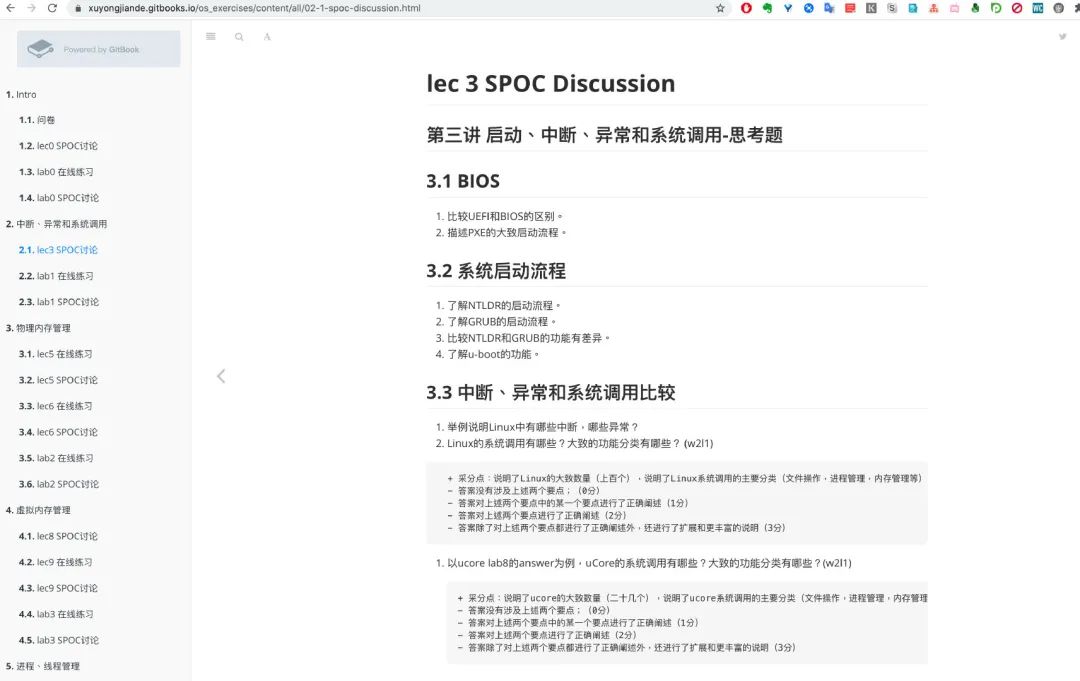
Task: Open chapter 4. 虚拟内存管理
Action: (x=38, y=510)
